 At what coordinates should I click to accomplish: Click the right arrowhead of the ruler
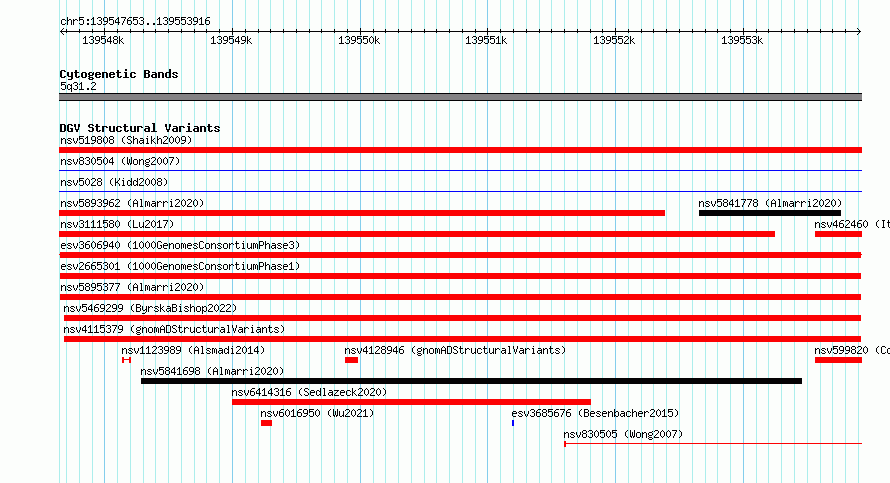click(x=859, y=32)
